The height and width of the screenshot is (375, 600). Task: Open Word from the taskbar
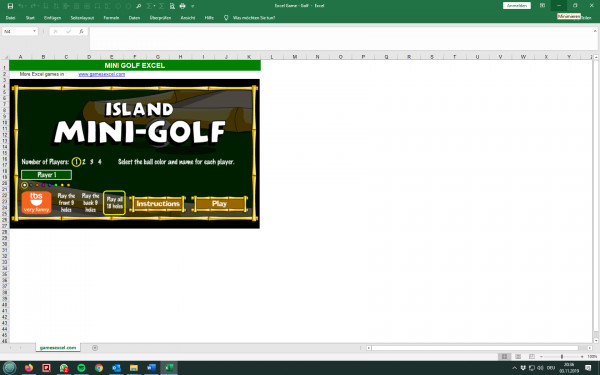pyautogui.click(x=151, y=368)
